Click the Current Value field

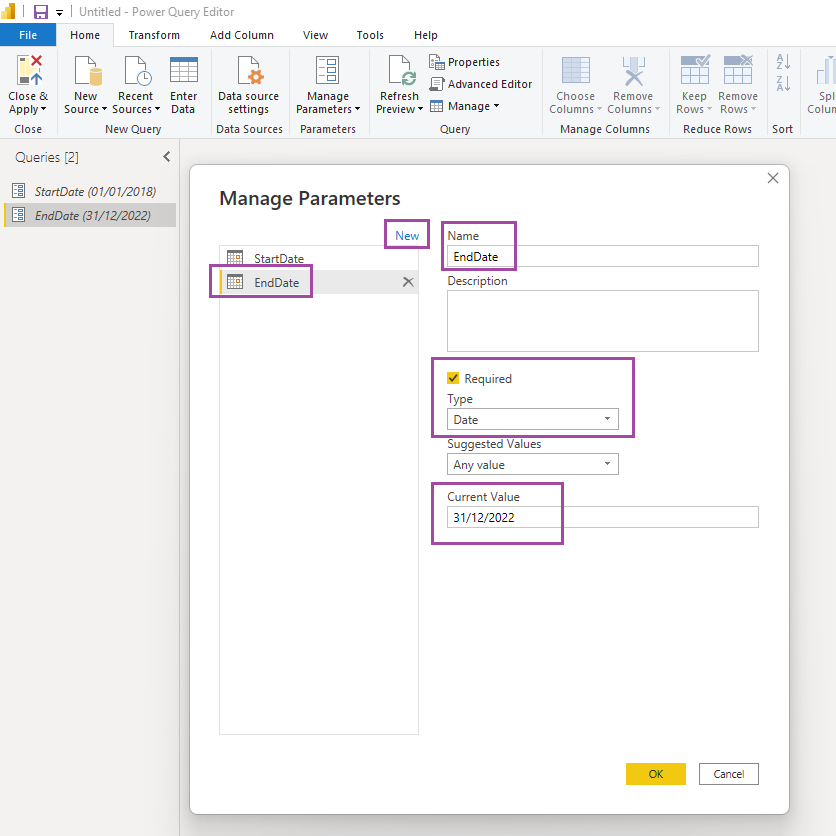point(602,517)
